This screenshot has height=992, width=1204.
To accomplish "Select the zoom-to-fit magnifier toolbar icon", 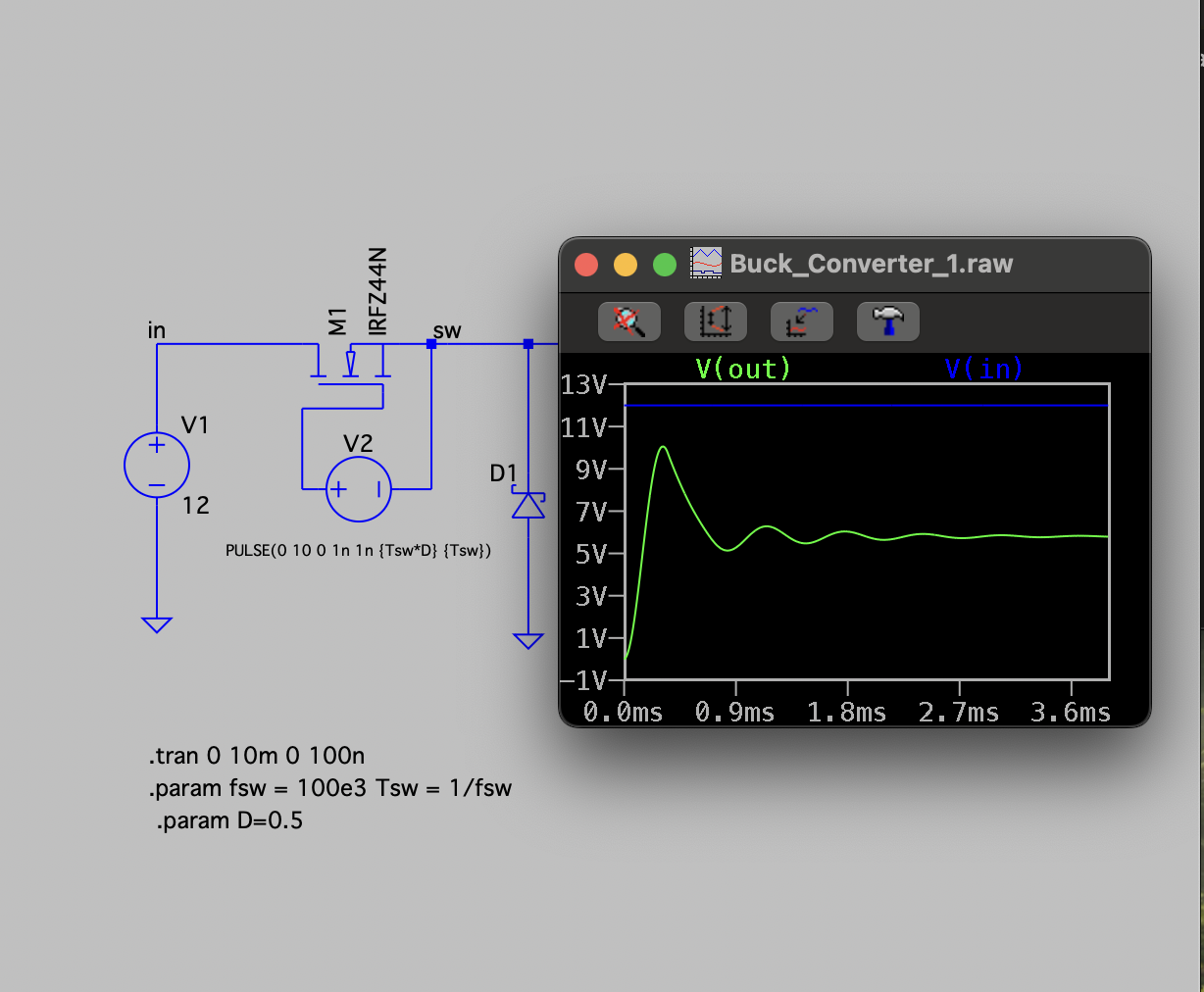I will [x=628, y=321].
